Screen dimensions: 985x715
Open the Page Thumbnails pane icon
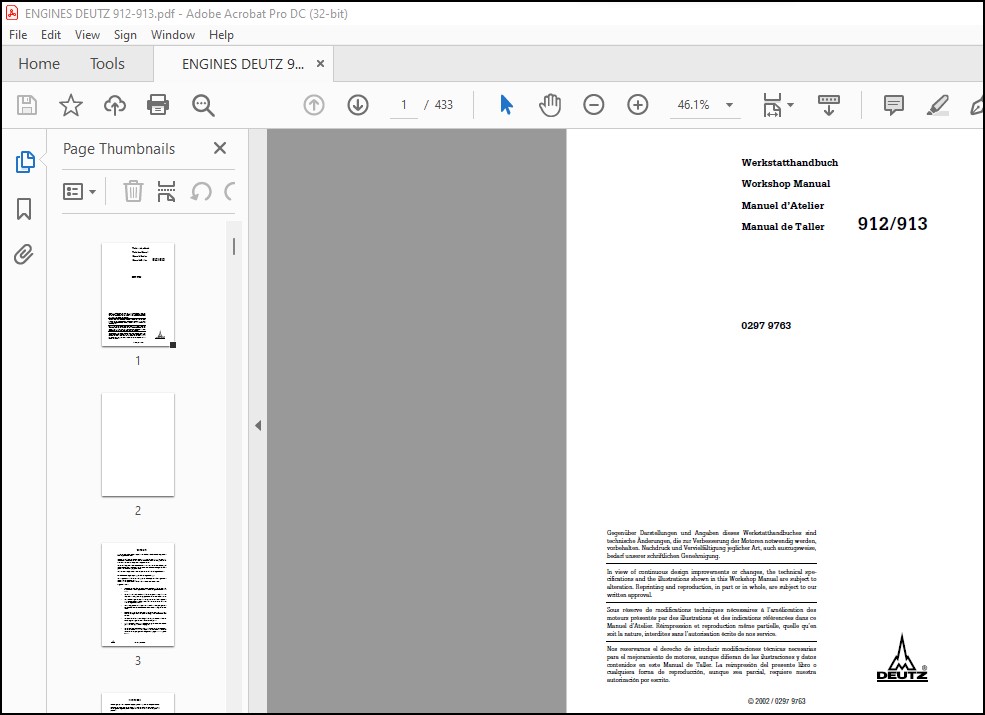coord(25,162)
